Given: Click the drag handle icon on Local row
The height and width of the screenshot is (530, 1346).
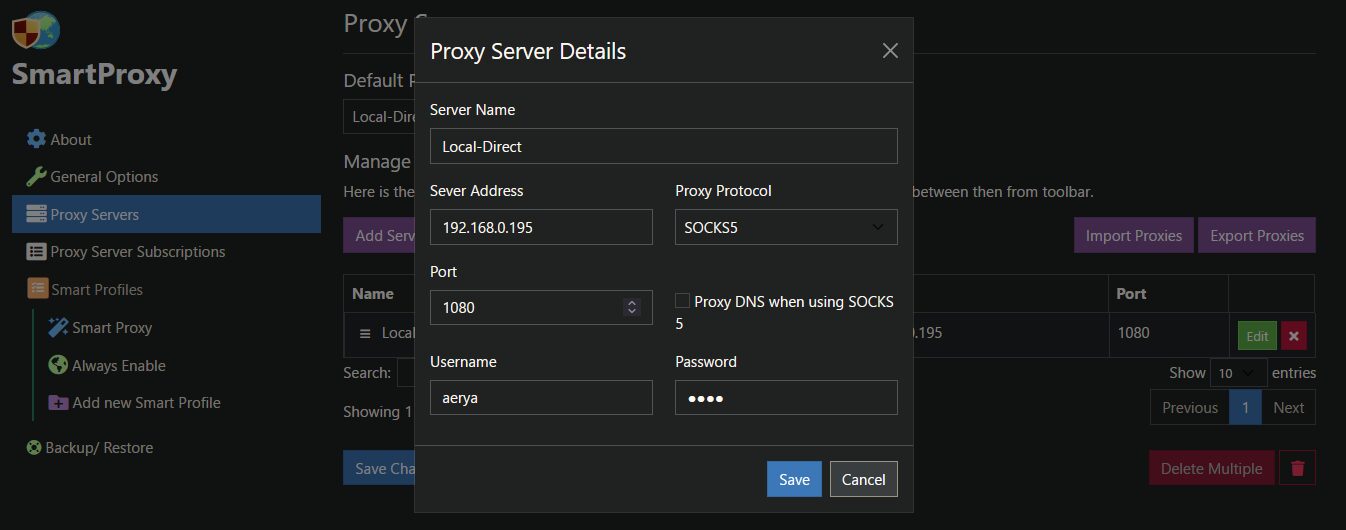Looking at the screenshot, I should click(365, 333).
